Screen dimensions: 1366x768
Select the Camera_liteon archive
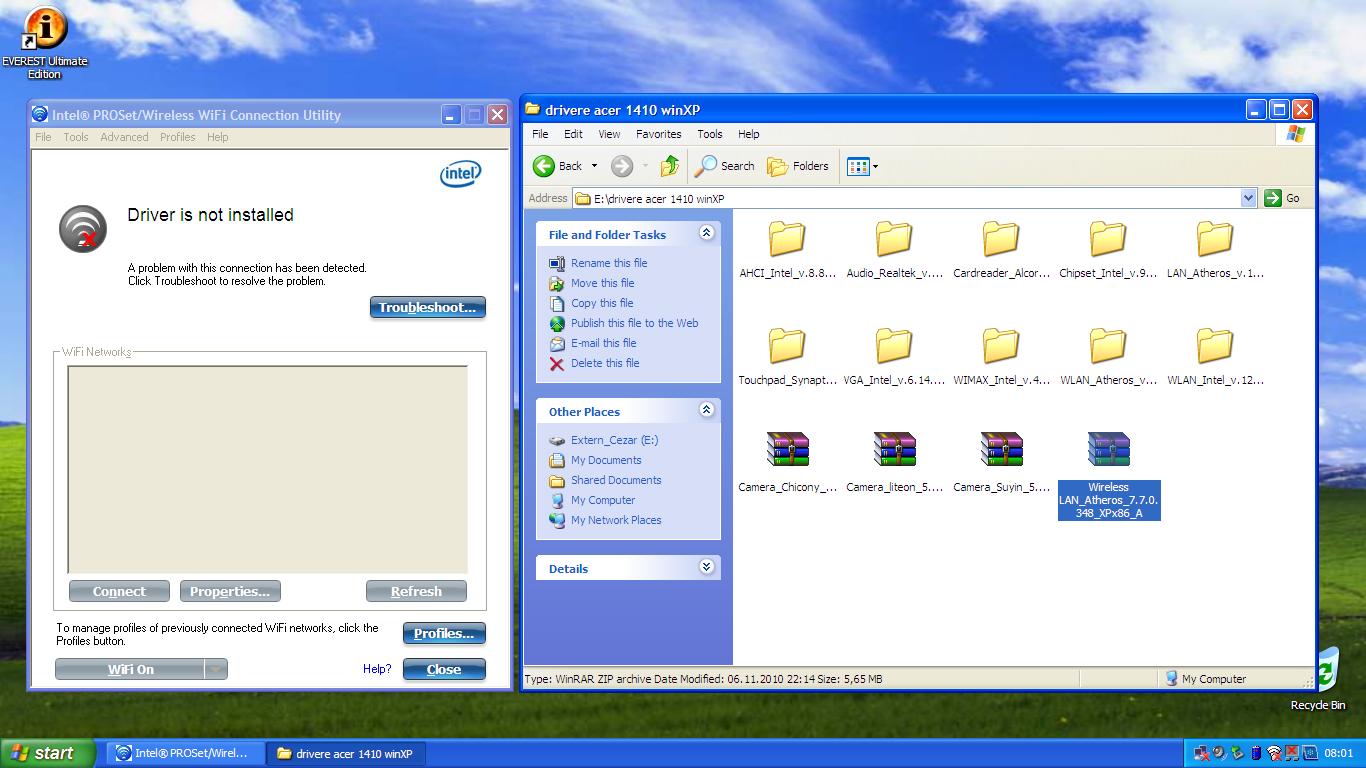pyautogui.click(x=895, y=463)
